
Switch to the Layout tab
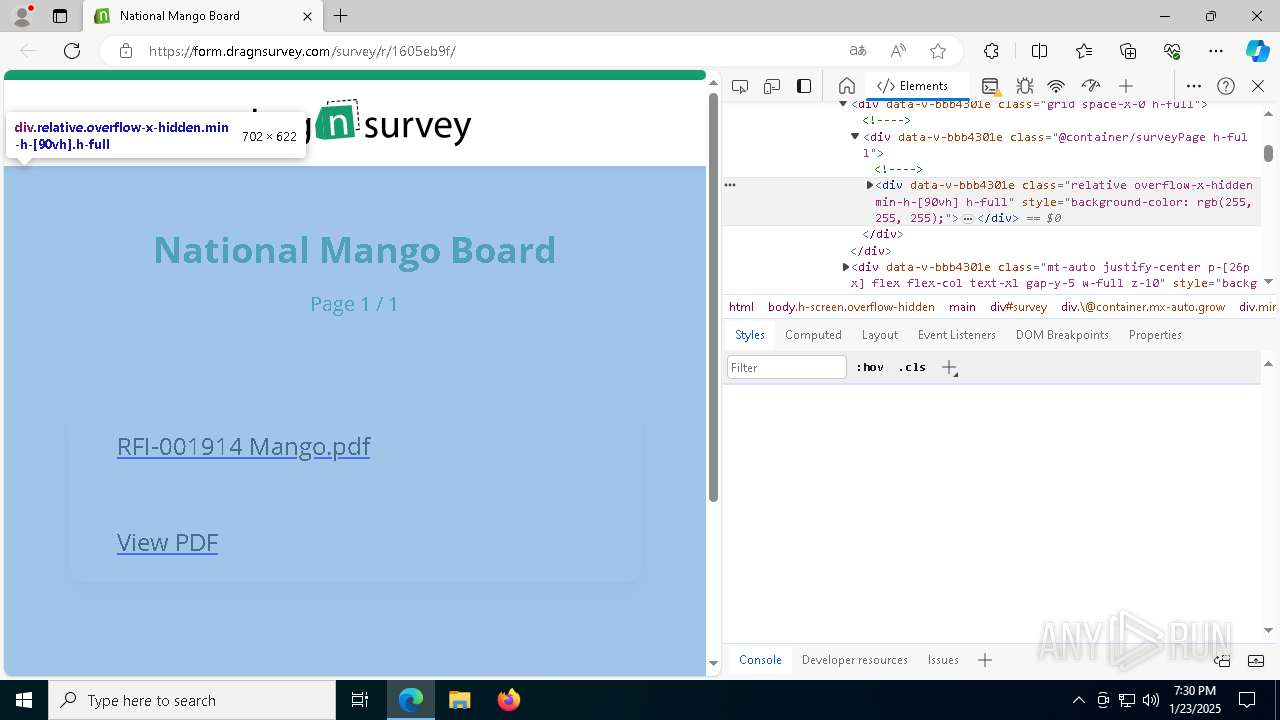click(x=880, y=335)
